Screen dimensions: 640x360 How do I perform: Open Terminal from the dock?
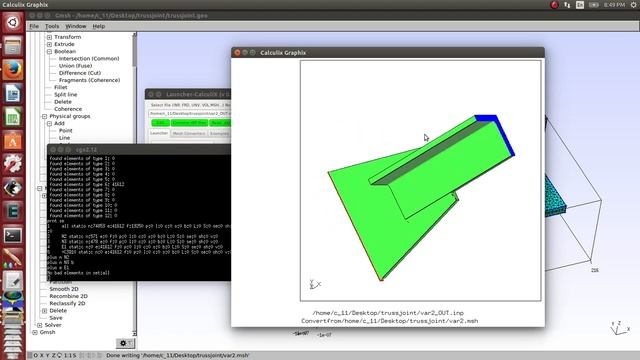click(x=13, y=235)
